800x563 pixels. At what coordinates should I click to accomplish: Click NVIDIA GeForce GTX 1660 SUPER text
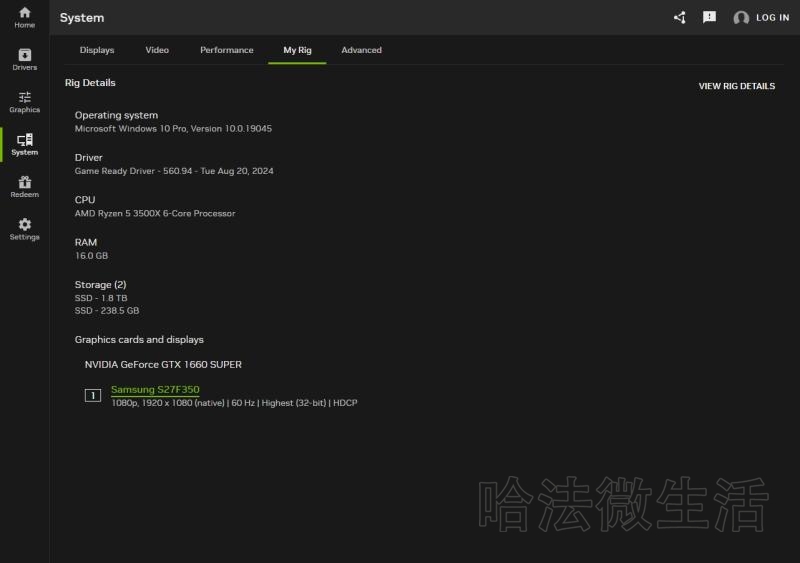coord(163,364)
